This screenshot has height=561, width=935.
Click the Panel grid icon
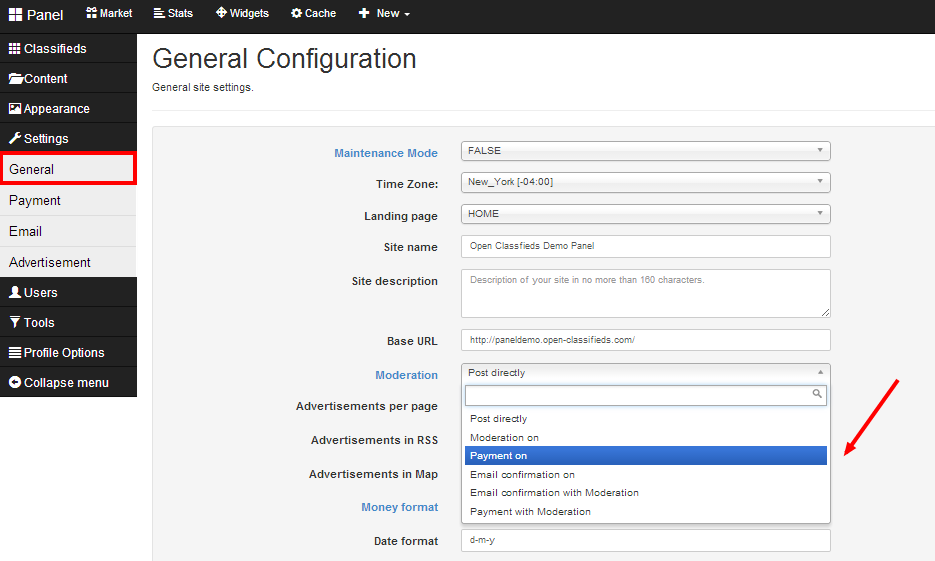point(16,14)
